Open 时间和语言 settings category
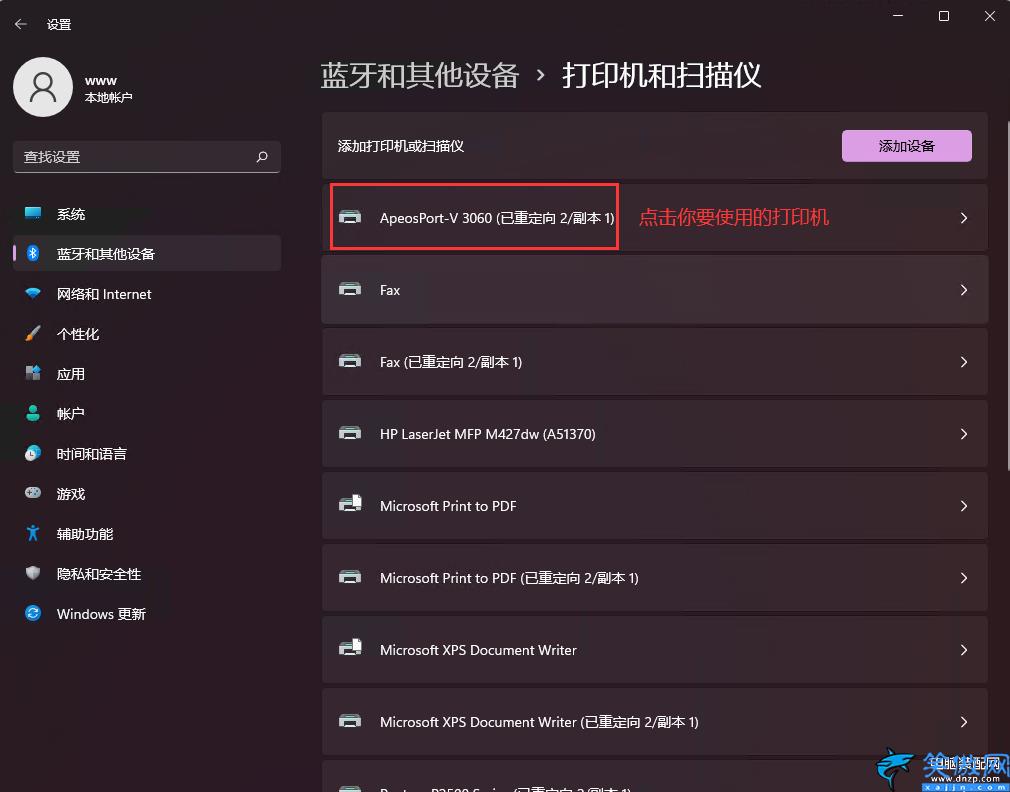Viewport: 1010px width, 792px height. 147,453
